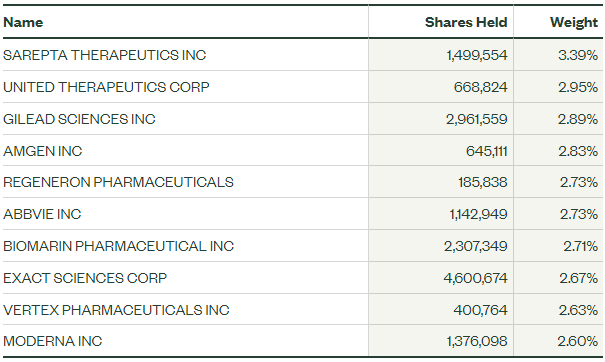Click Vertex Pharmaceuticals Inc name
Viewport: 605px width, 362px height.
coord(116,310)
